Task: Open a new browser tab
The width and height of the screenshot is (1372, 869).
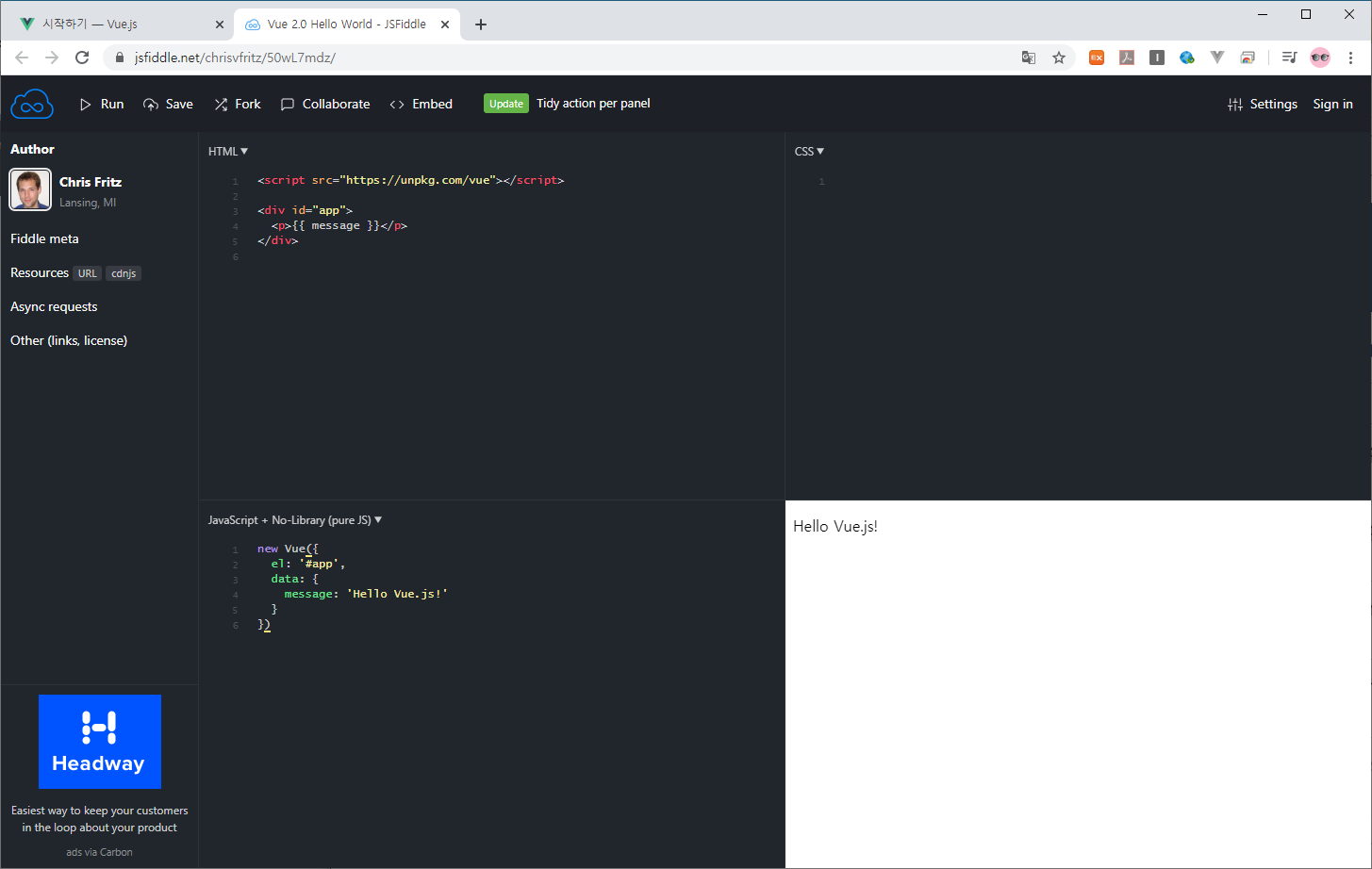Action: pos(481,25)
